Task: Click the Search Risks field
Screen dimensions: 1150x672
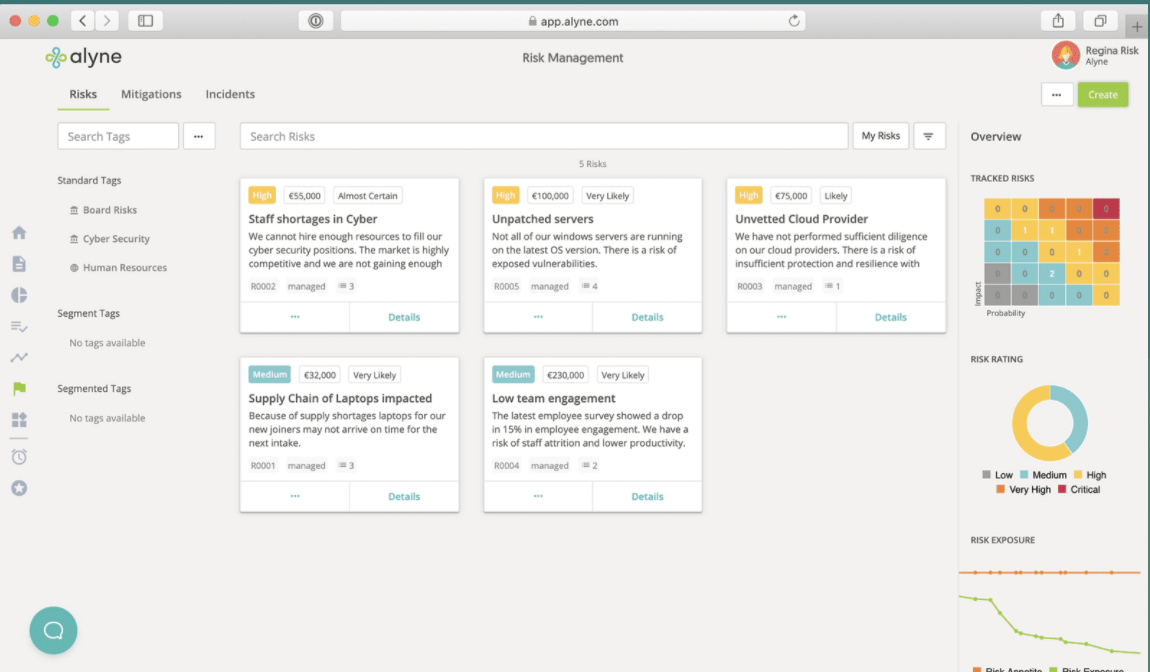Action: coord(544,136)
